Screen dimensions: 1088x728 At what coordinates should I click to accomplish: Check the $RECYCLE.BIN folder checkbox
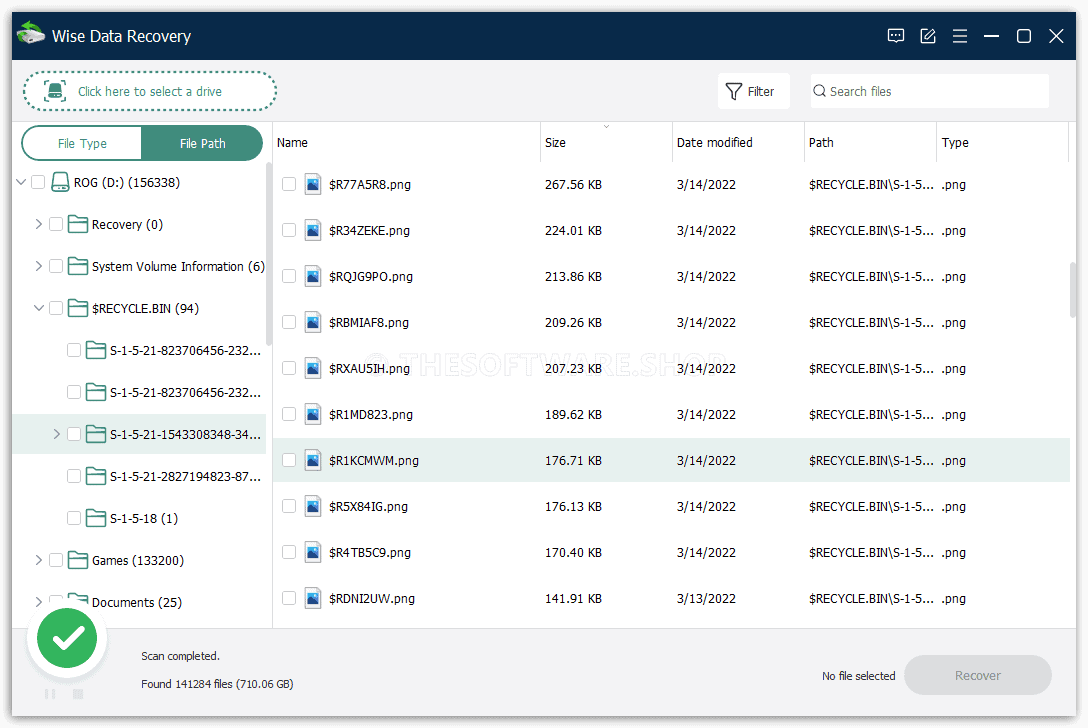coord(56,308)
